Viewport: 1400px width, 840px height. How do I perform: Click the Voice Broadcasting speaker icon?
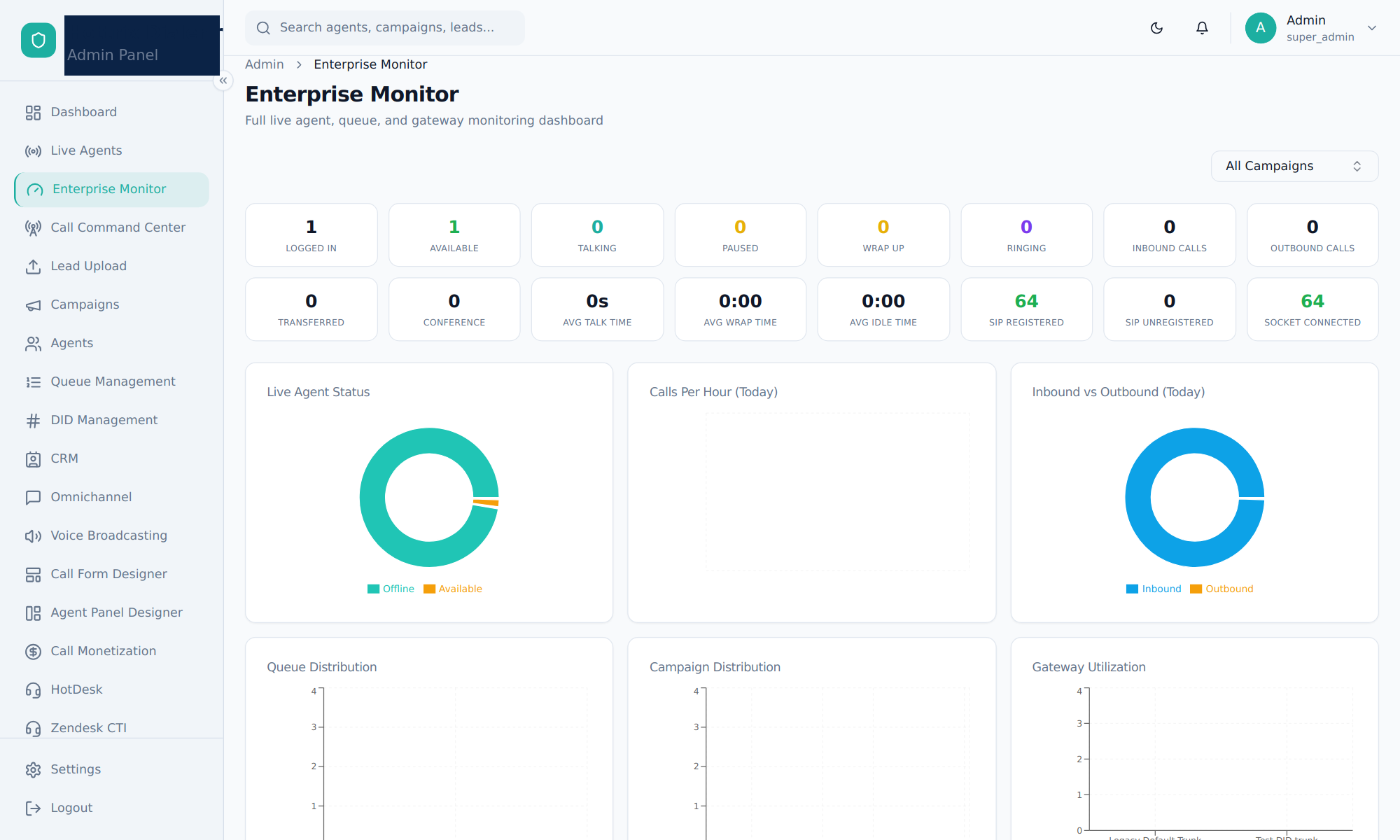pyautogui.click(x=33, y=536)
